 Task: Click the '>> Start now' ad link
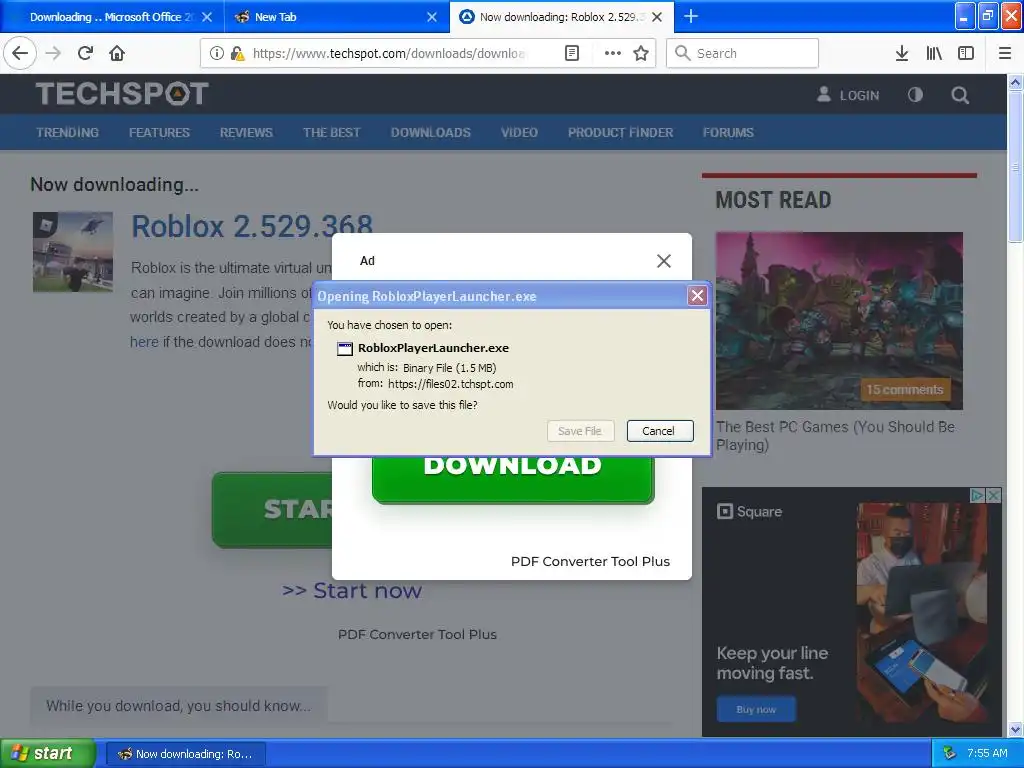(352, 591)
